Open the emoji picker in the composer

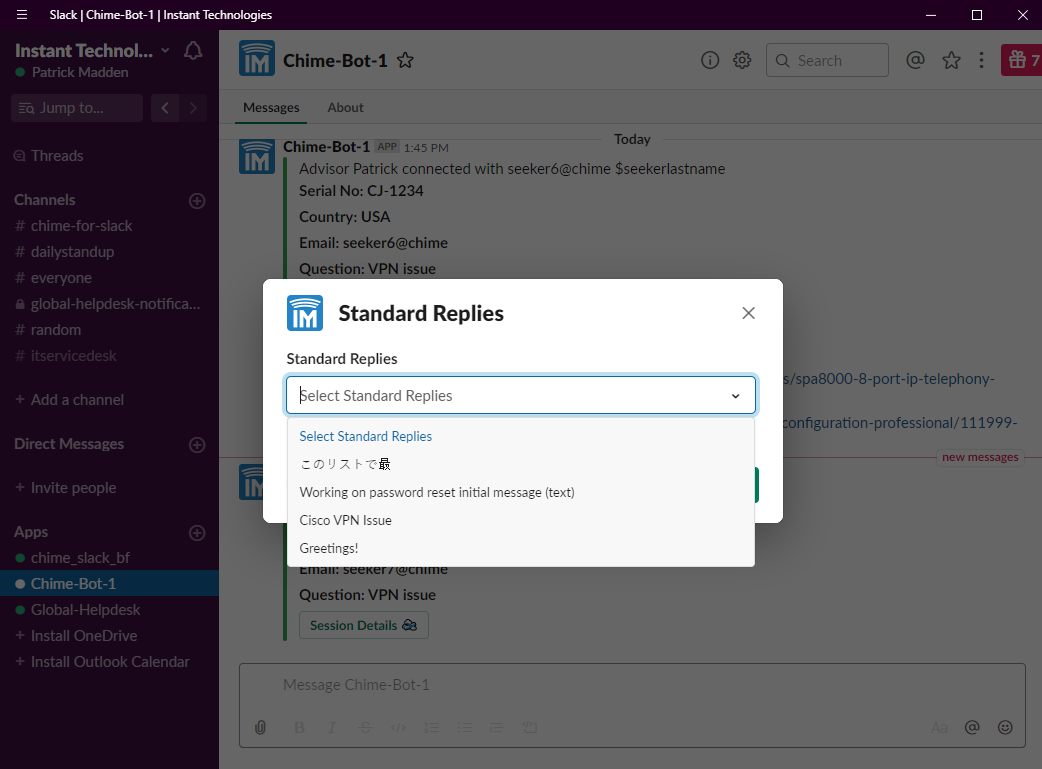1005,727
